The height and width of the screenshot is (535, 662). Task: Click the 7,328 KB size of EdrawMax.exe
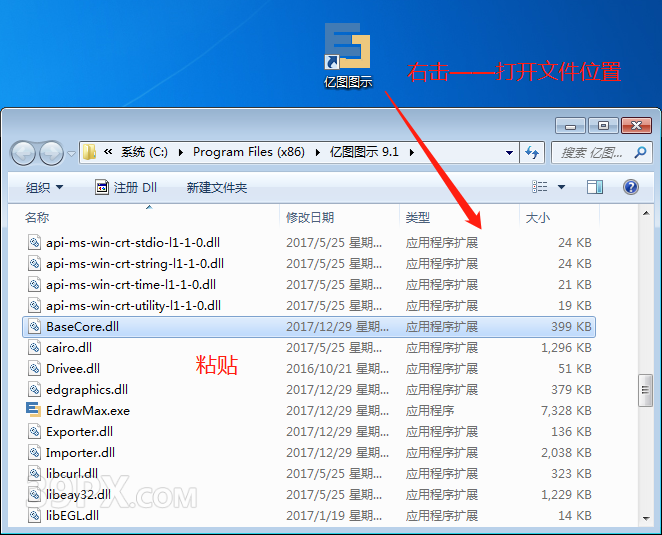pyautogui.click(x=566, y=411)
